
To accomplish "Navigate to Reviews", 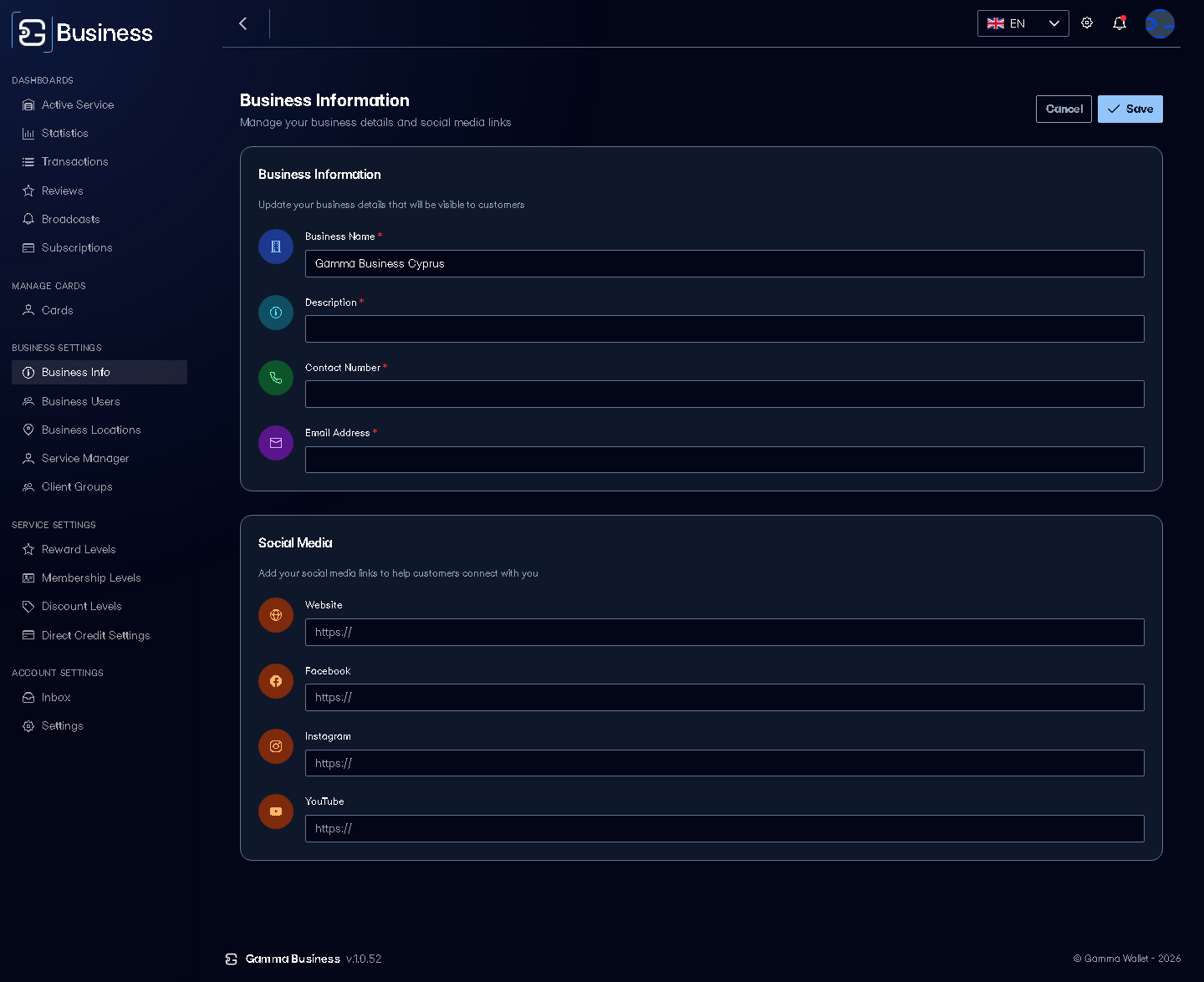I will click(99, 191).
